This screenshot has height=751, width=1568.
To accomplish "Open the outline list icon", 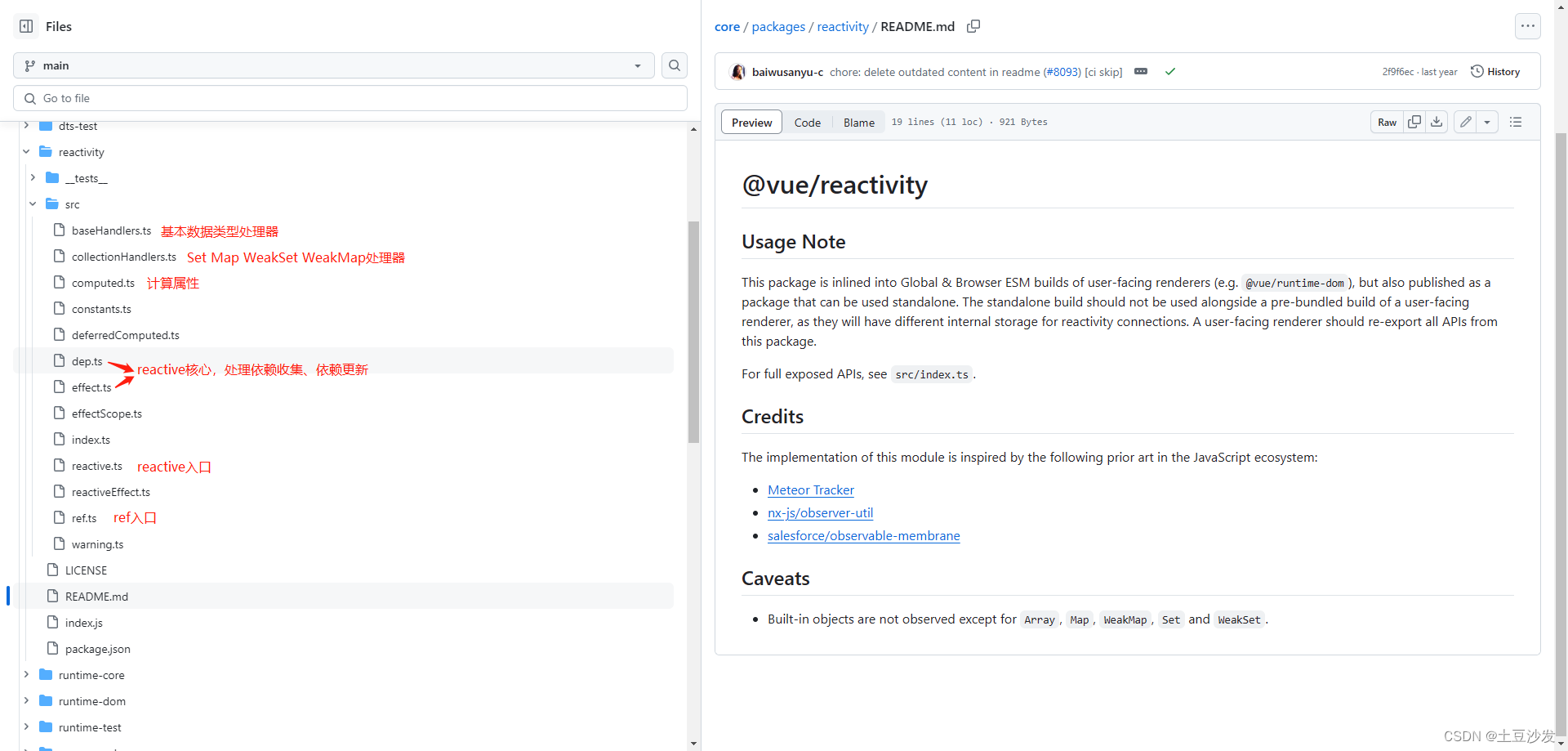I will click(x=1516, y=122).
